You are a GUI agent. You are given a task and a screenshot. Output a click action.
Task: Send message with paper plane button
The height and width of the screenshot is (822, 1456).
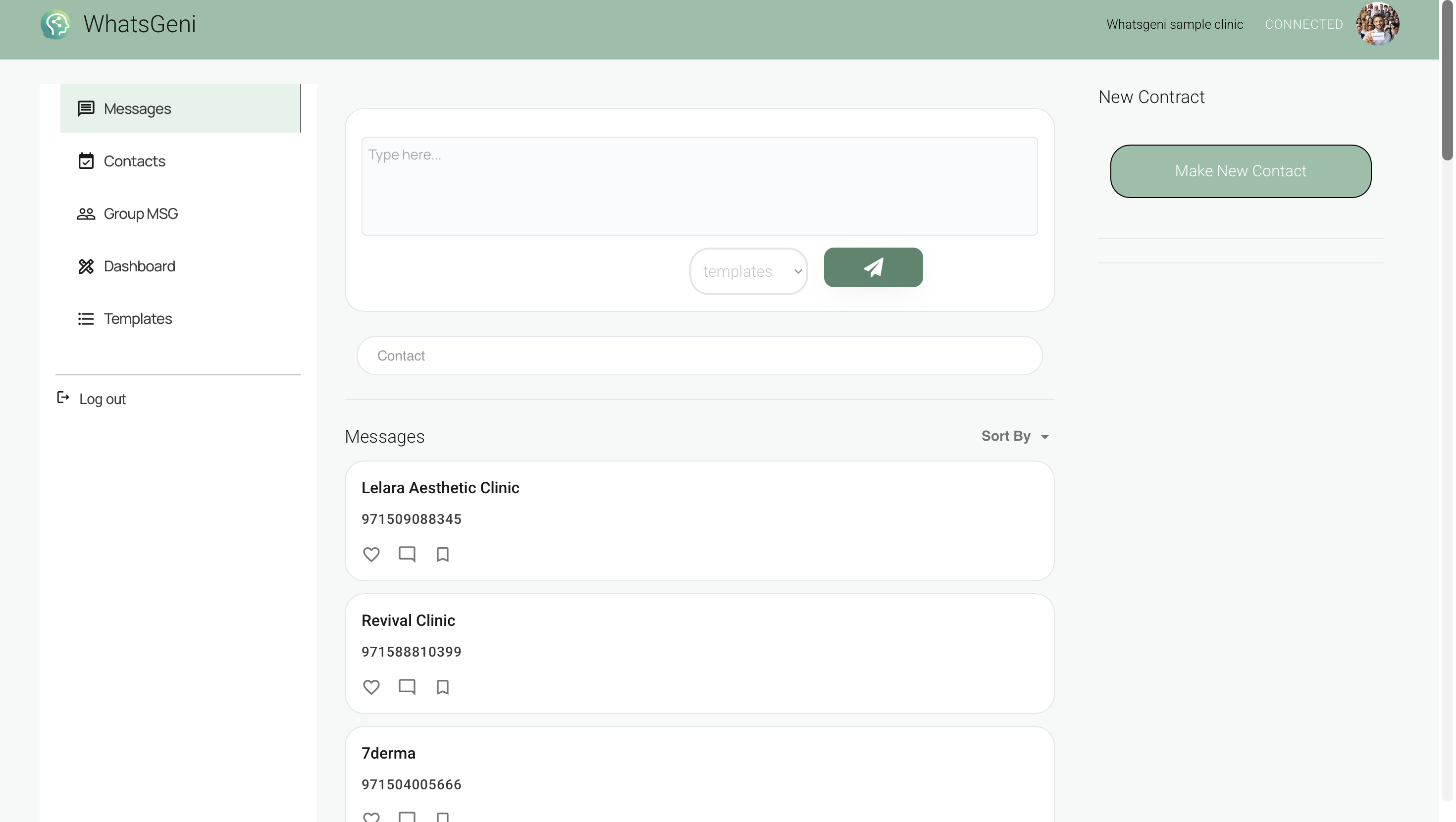pos(873,267)
